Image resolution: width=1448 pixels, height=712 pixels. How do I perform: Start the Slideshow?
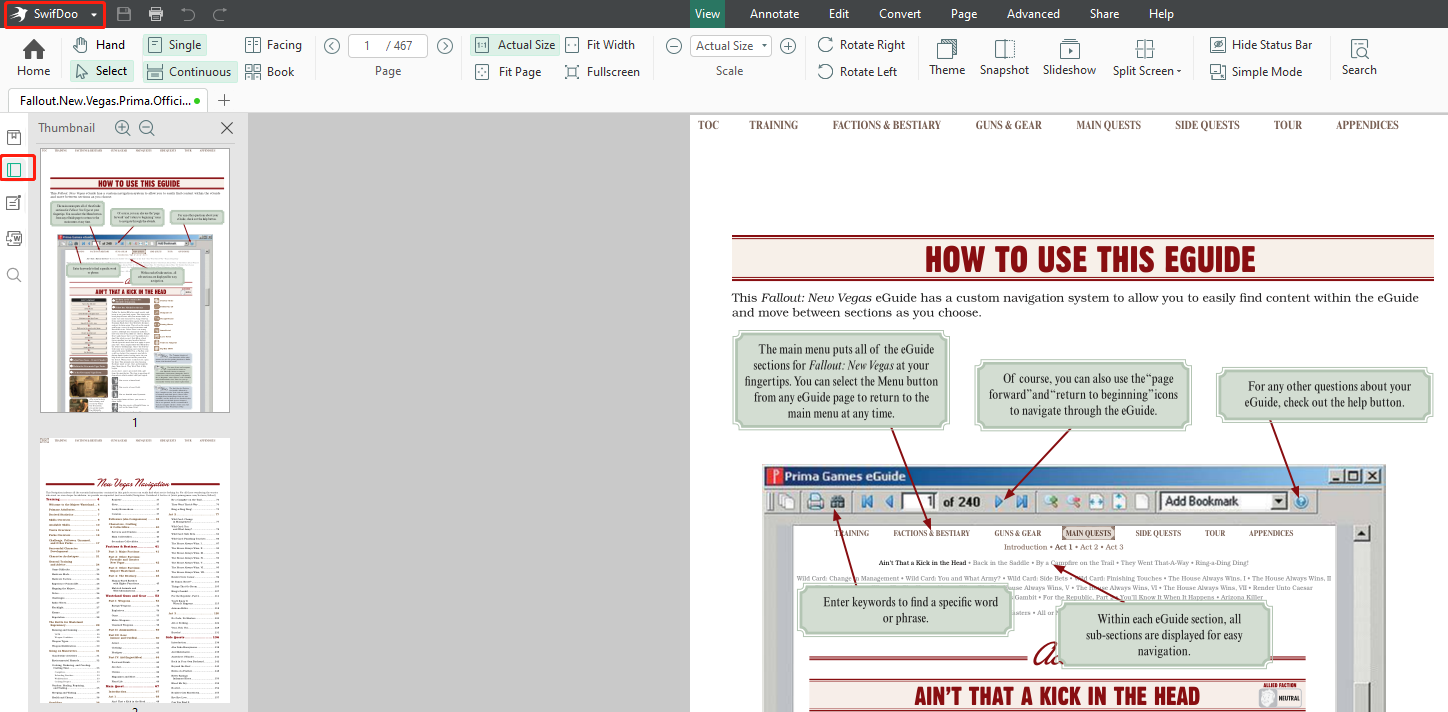(1069, 58)
